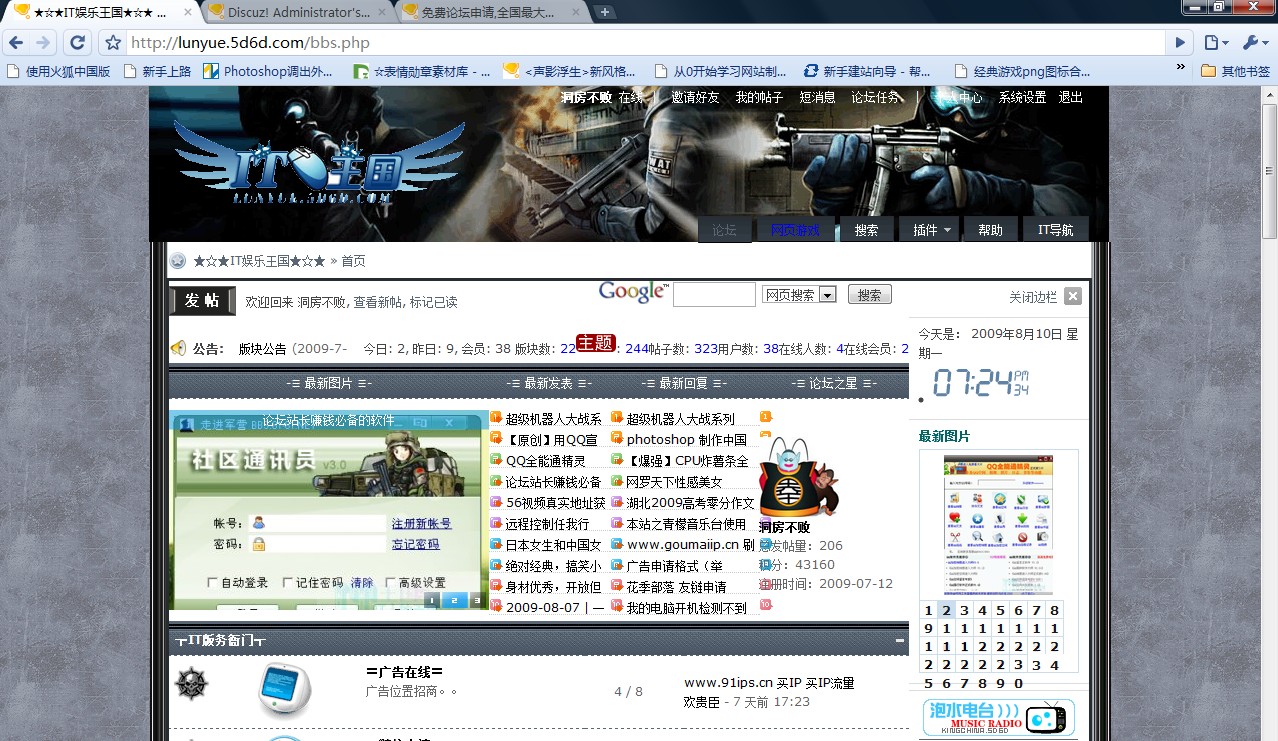Open the 插件 plugins dropdown menu

tap(931, 230)
